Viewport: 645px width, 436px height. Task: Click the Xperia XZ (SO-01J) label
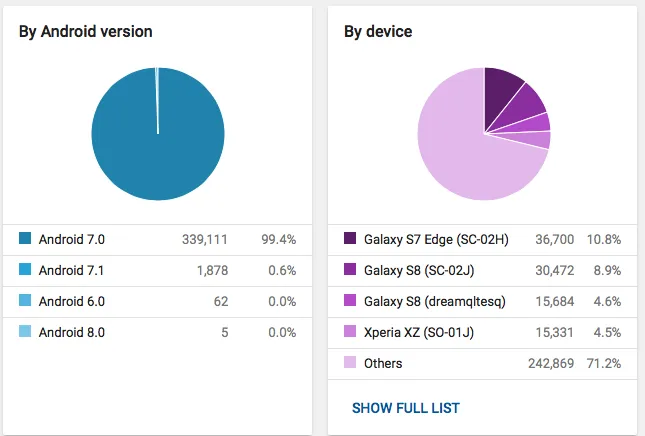(420, 332)
